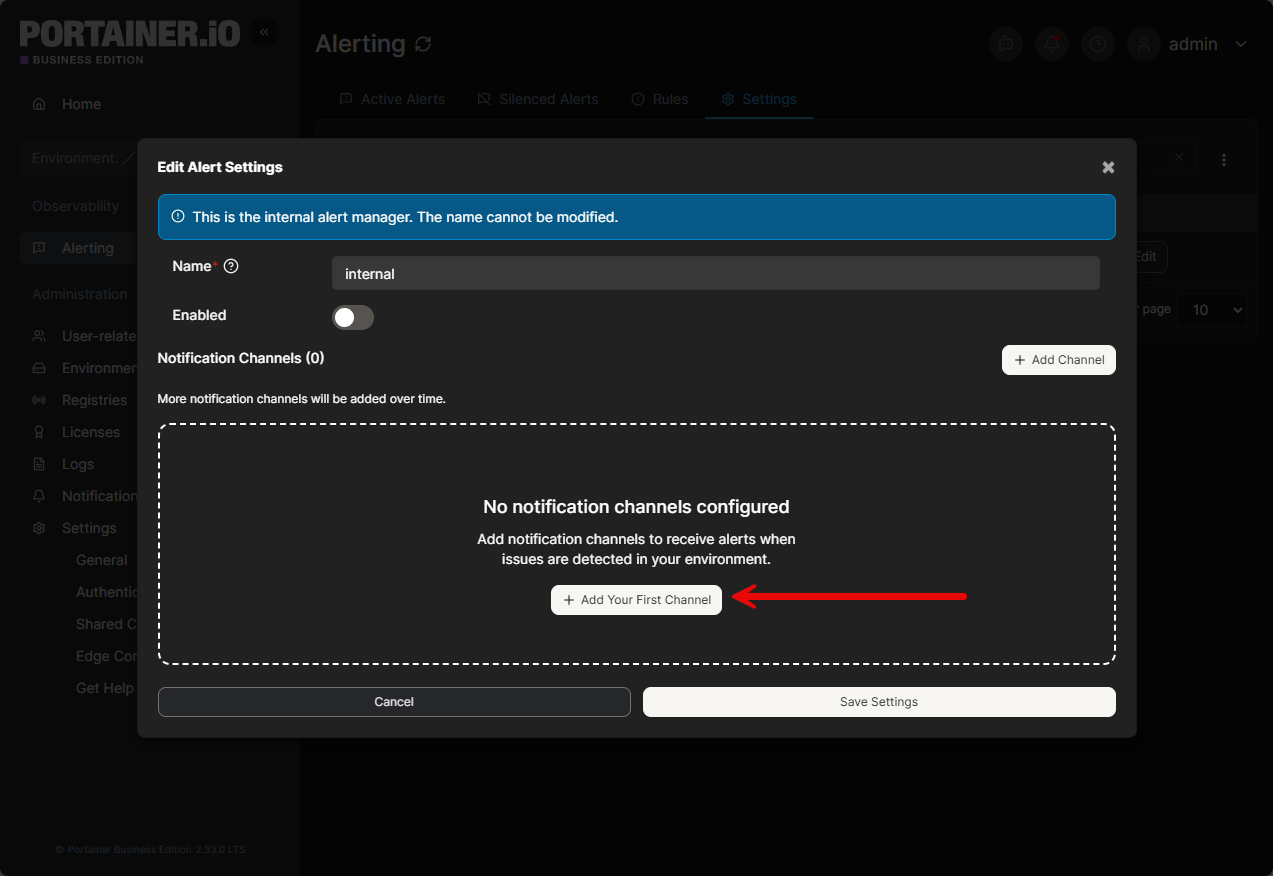Switch to the Silenced Alerts tab
This screenshot has width=1273, height=876.
537,99
